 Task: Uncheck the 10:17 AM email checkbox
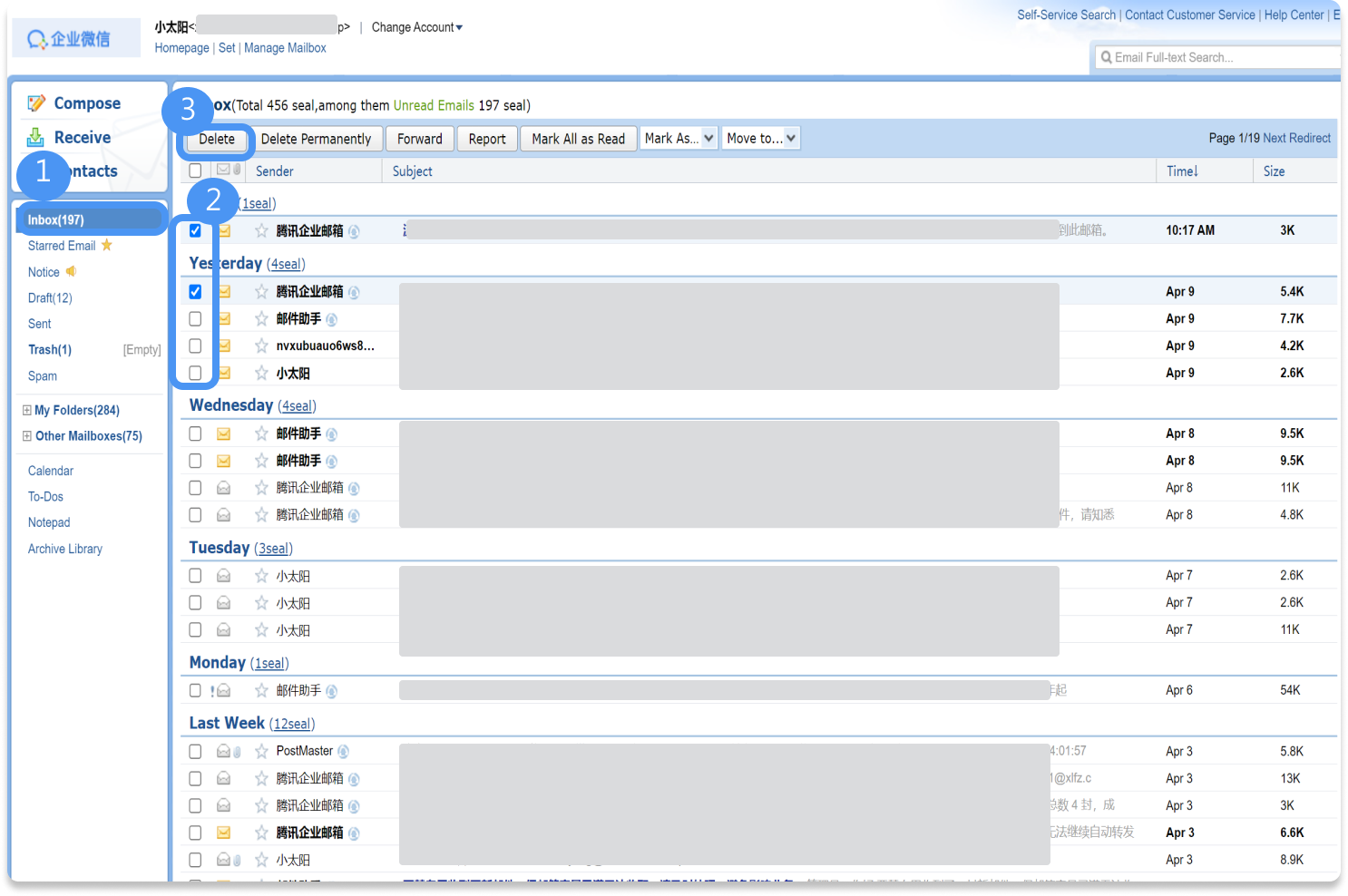click(x=195, y=230)
